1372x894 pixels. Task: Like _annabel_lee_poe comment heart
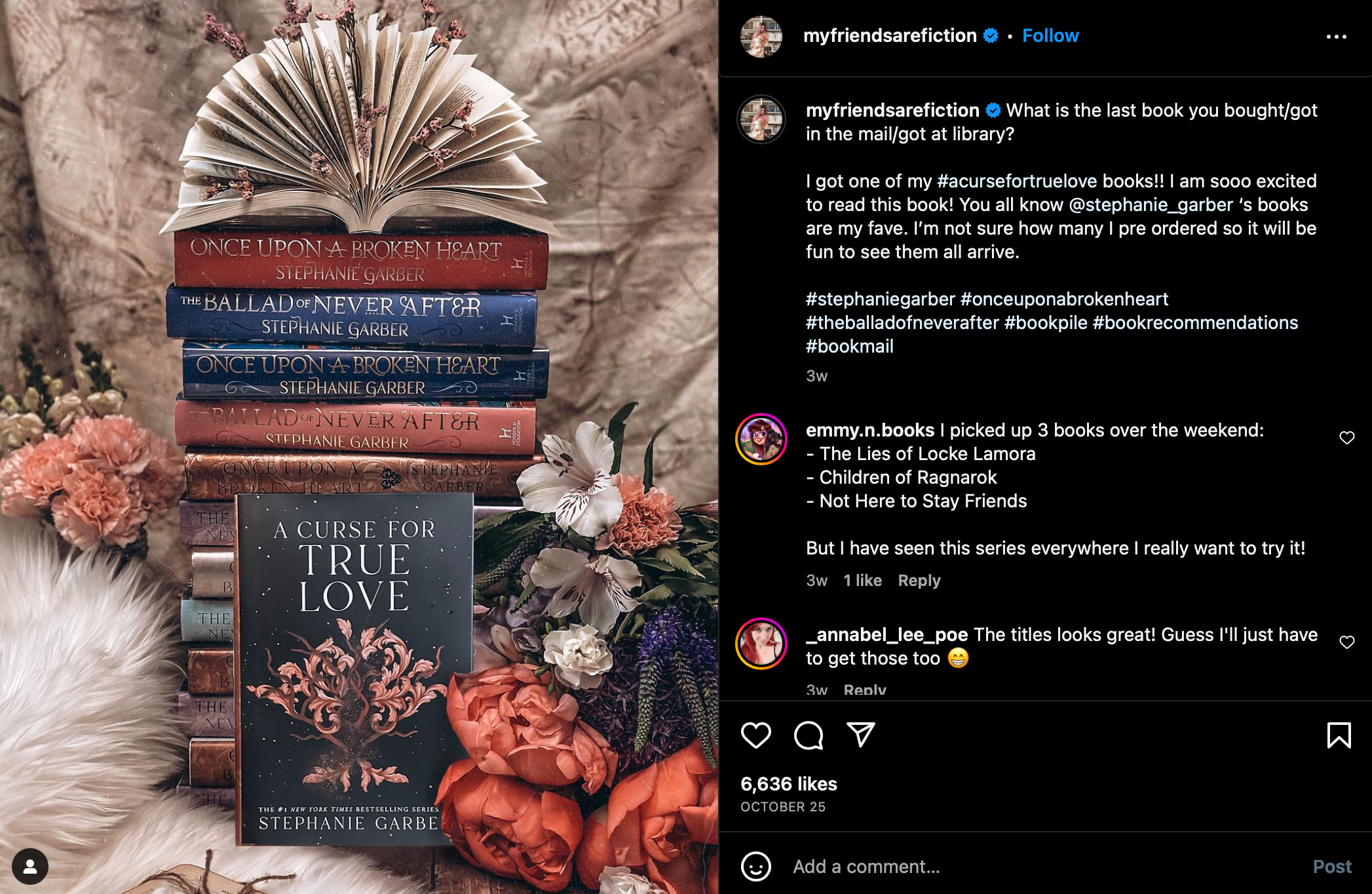(1346, 642)
